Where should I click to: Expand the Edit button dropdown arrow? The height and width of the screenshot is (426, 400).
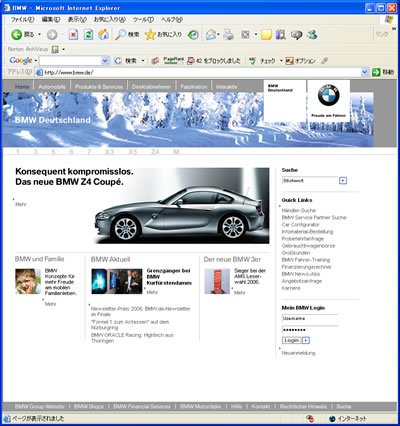[x=256, y=35]
